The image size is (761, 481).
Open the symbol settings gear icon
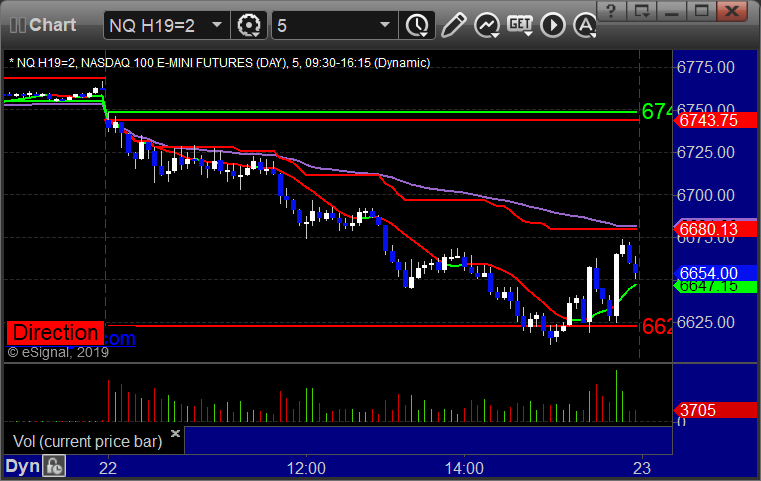[x=249, y=25]
